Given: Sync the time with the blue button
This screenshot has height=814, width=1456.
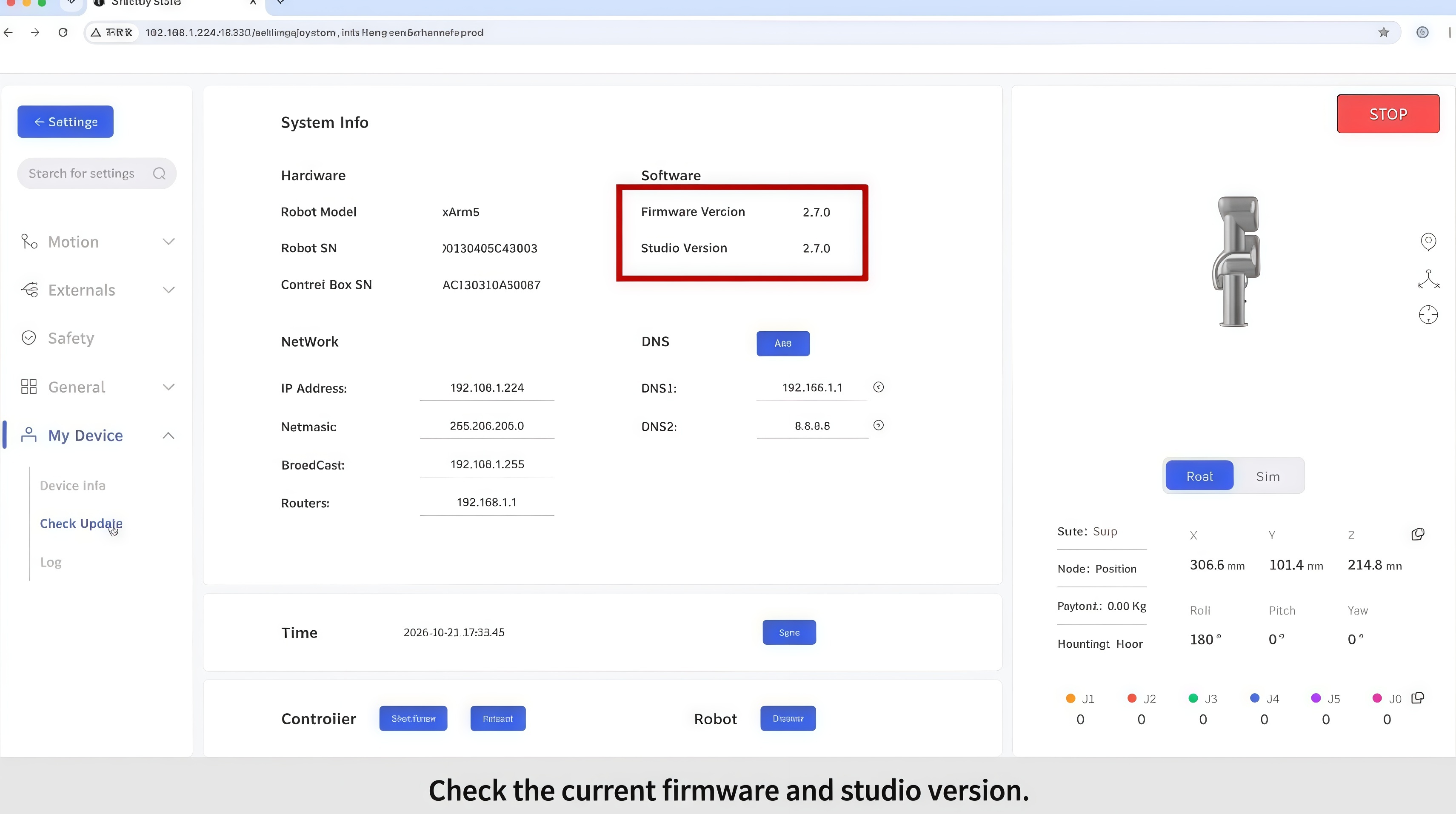Looking at the screenshot, I should [x=789, y=633].
